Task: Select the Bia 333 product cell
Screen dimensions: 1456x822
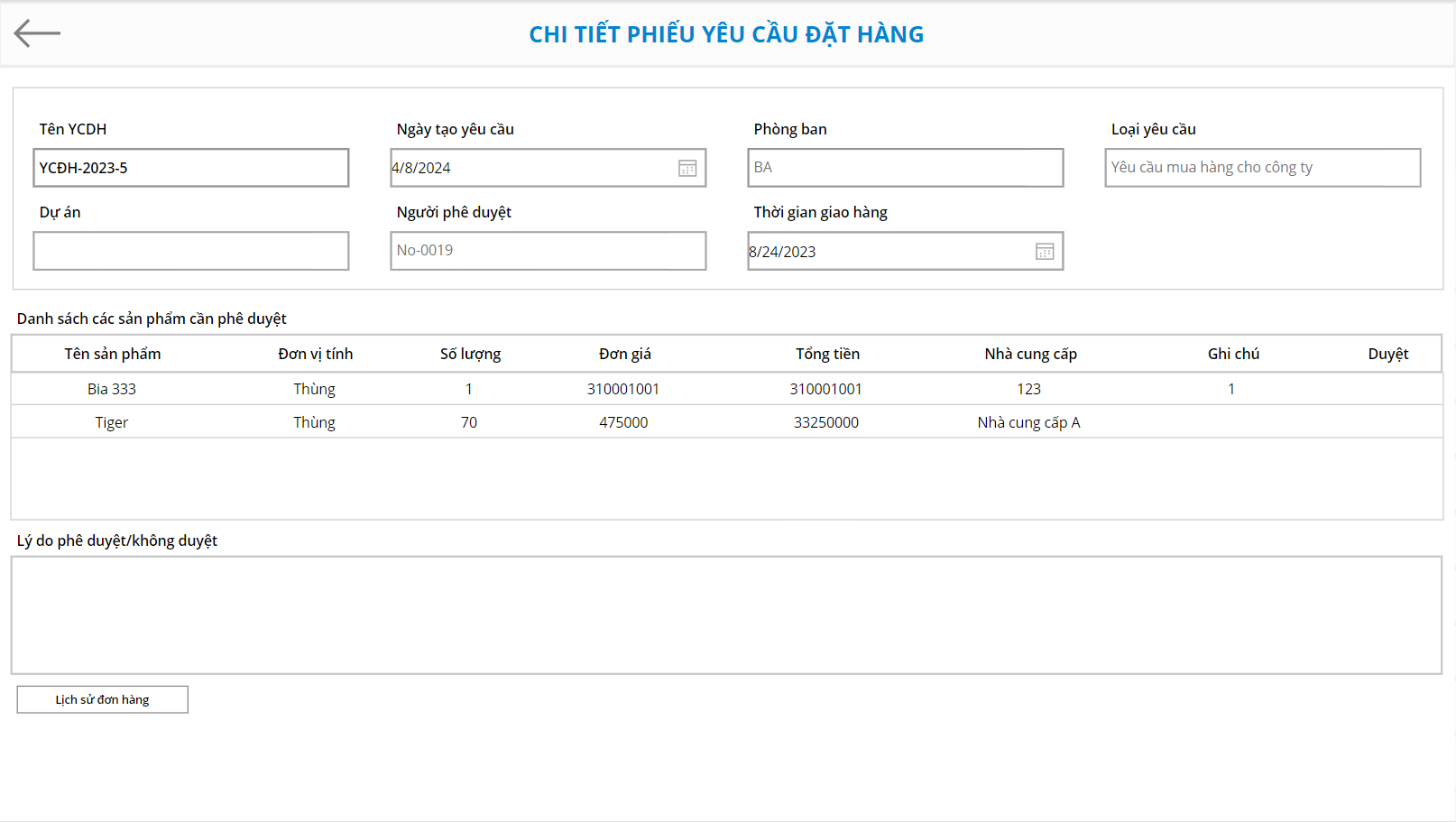Action: pyautogui.click(x=112, y=389)
